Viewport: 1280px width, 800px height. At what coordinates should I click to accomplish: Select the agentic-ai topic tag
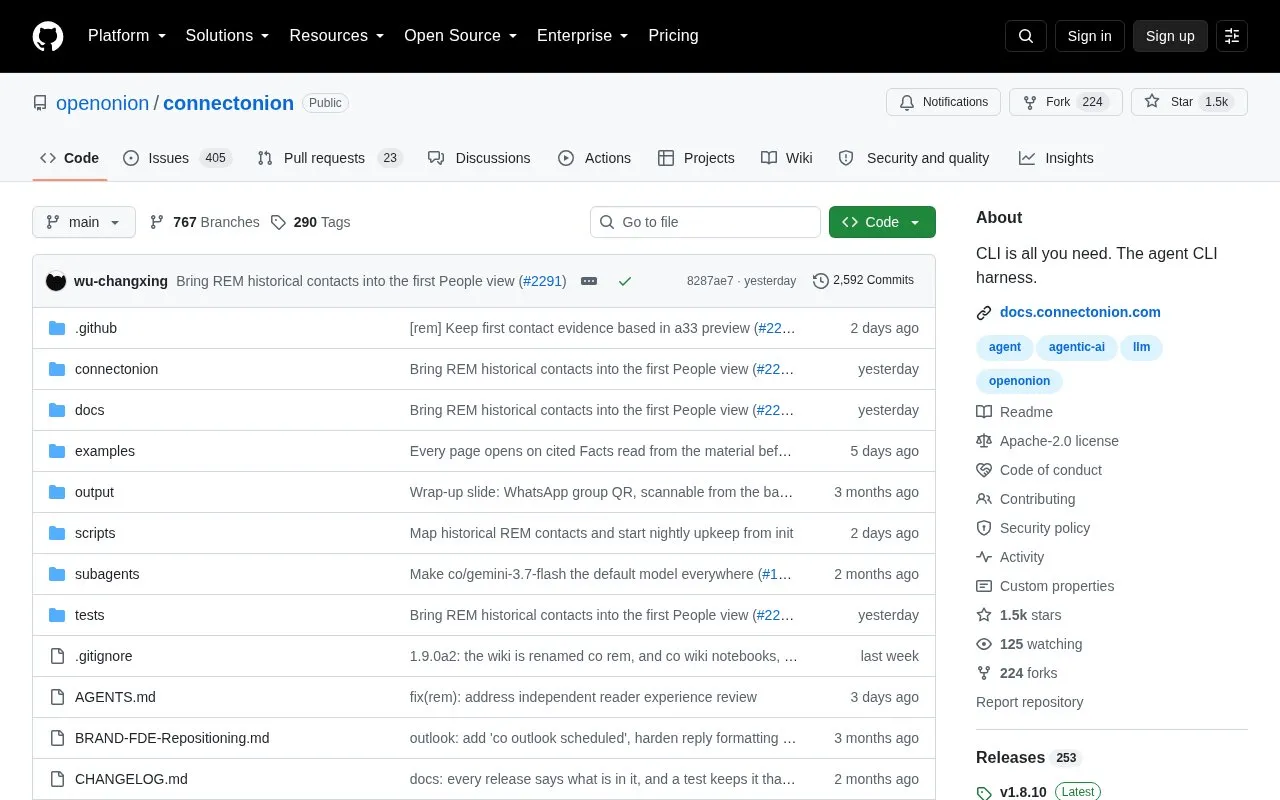coord(1077,347)
